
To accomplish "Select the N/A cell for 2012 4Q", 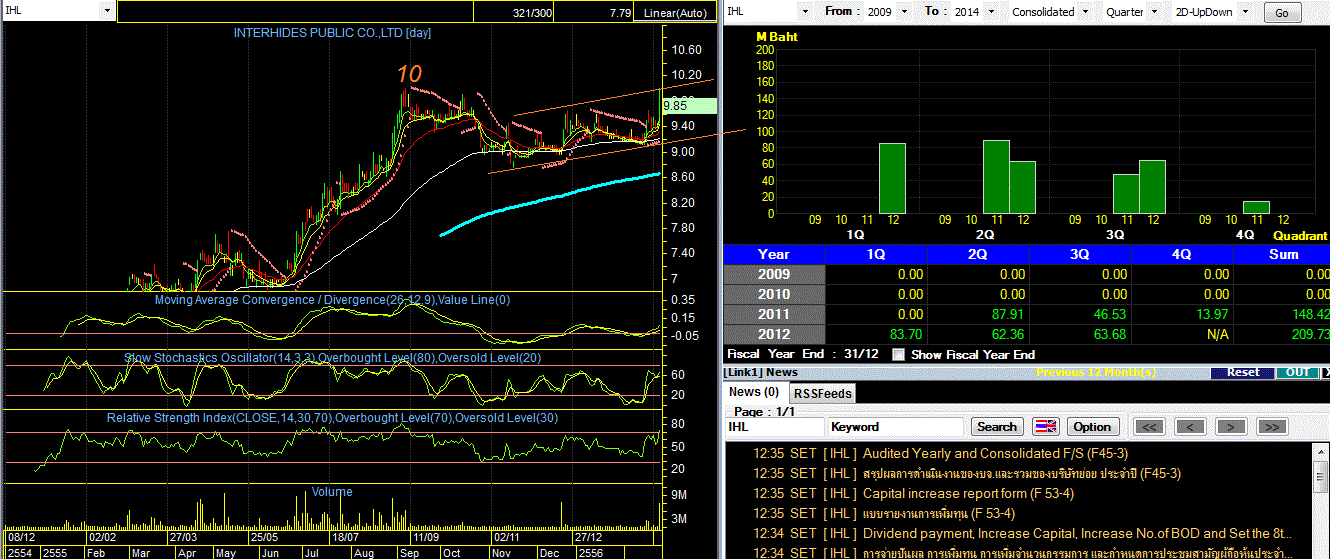I will point(1183,334).
